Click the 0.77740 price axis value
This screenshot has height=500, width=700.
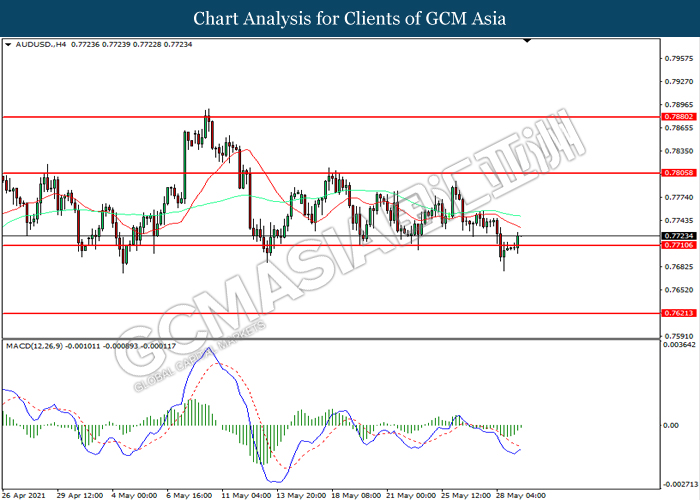pos(679,197)
